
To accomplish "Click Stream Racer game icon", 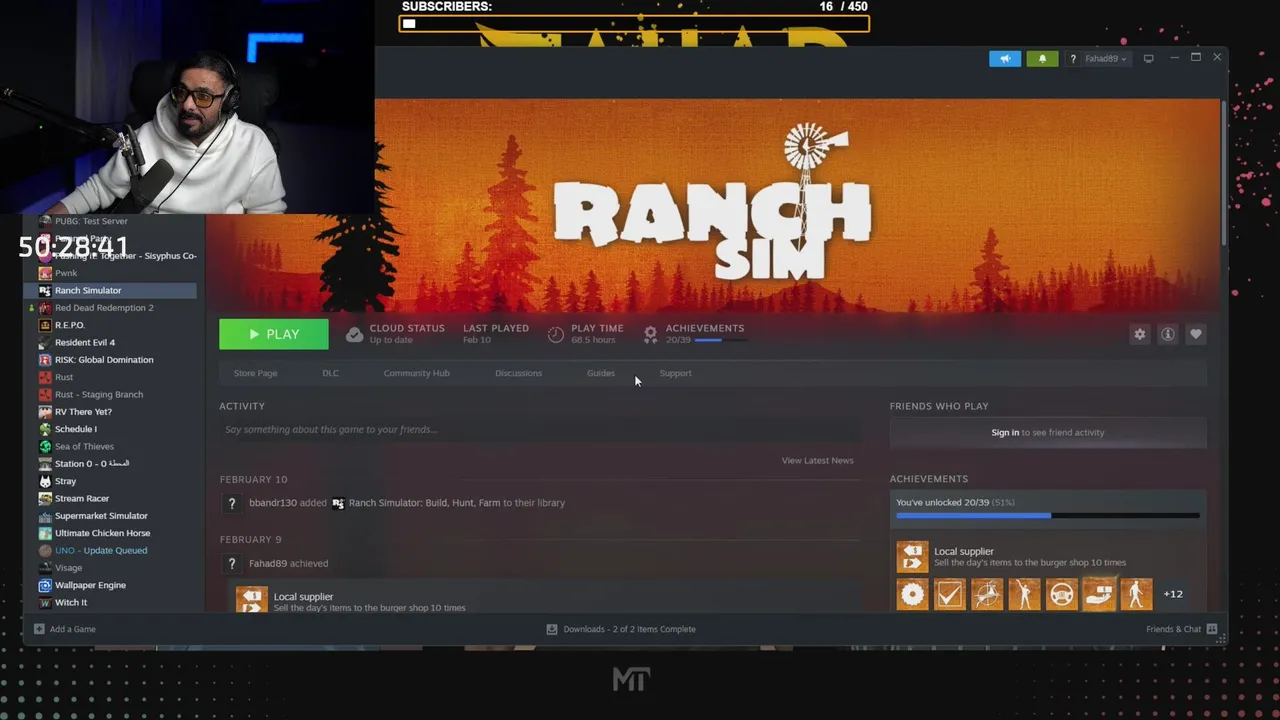I will point(45,499).
